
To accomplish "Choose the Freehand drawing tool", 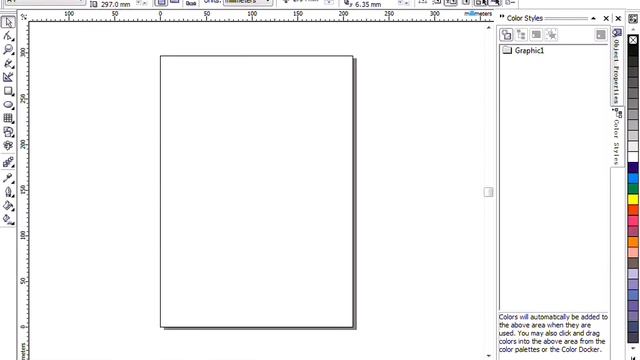I will click(8, 64).
